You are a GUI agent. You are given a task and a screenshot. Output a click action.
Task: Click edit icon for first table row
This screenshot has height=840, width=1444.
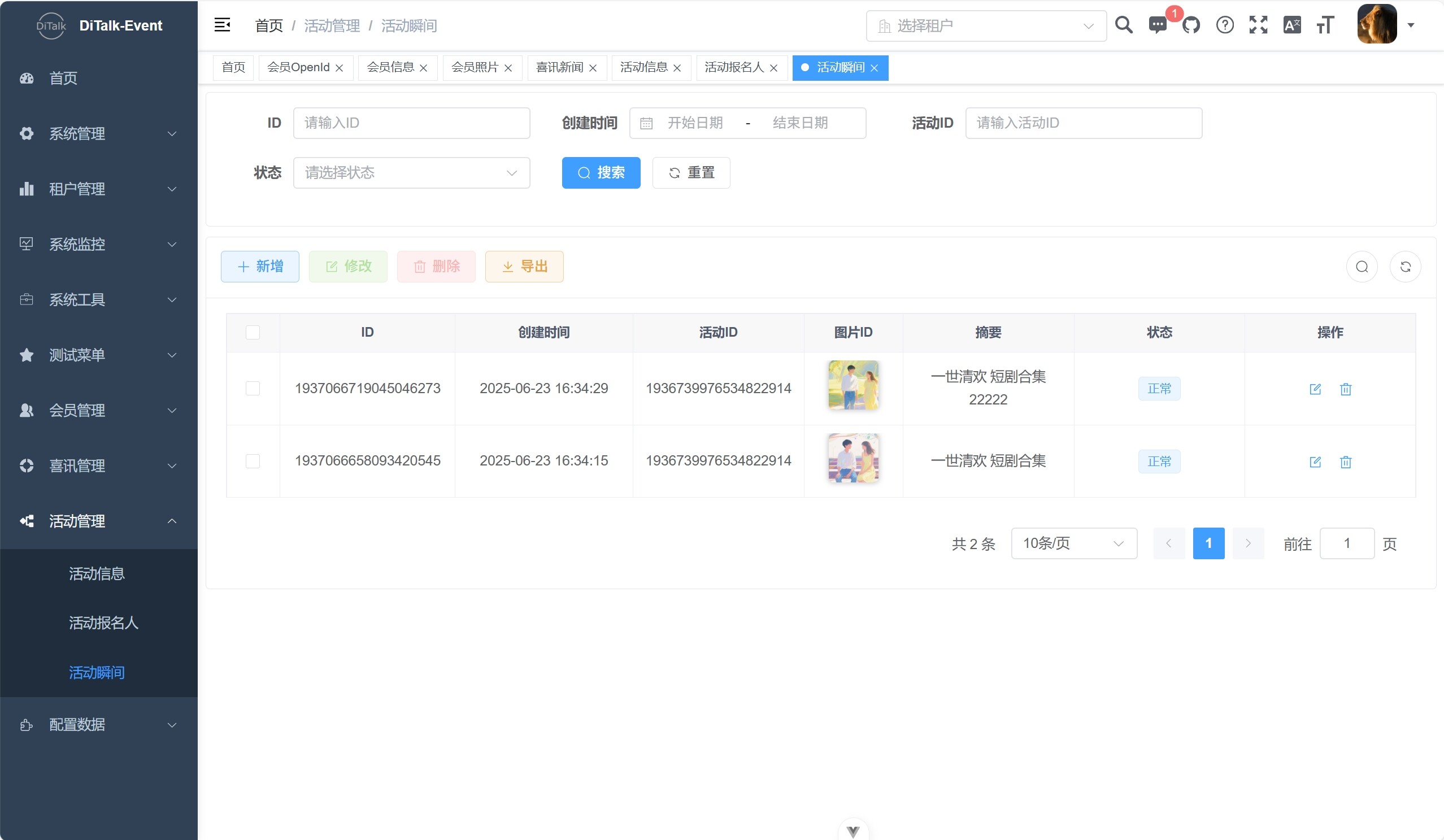tap(1315, 389)
